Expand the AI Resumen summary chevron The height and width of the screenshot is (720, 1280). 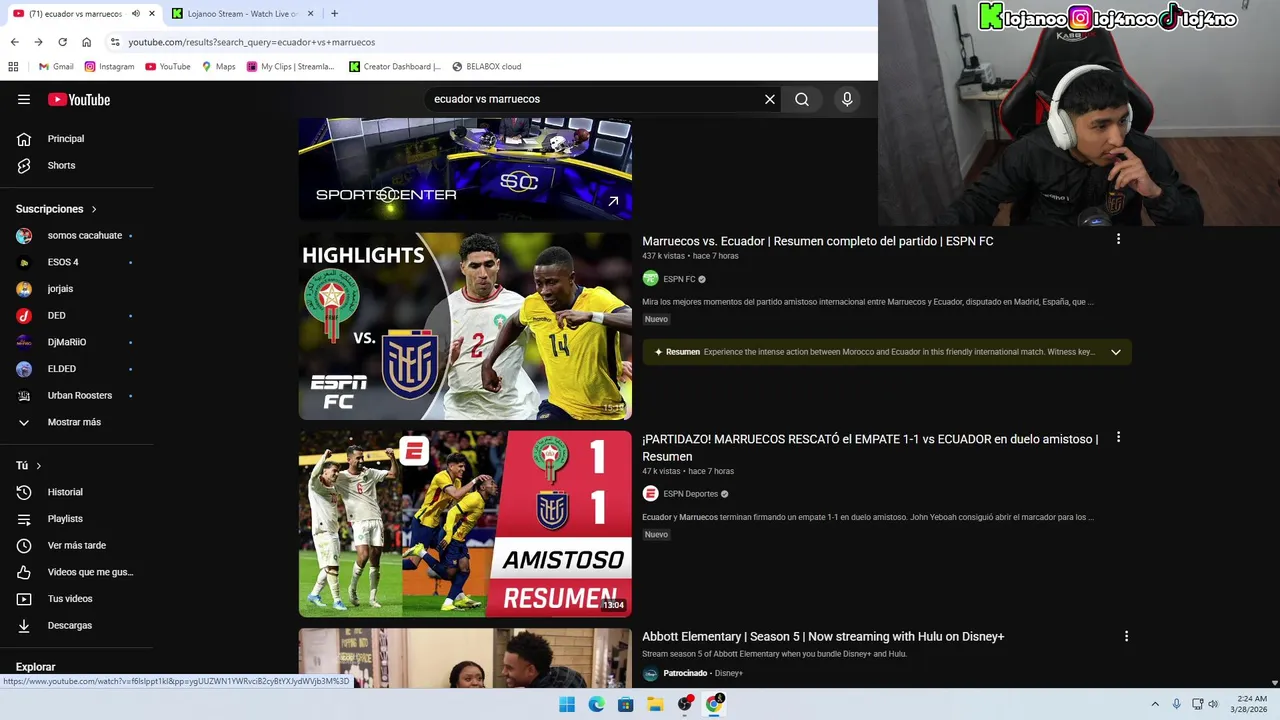[x=1116, y=352]
